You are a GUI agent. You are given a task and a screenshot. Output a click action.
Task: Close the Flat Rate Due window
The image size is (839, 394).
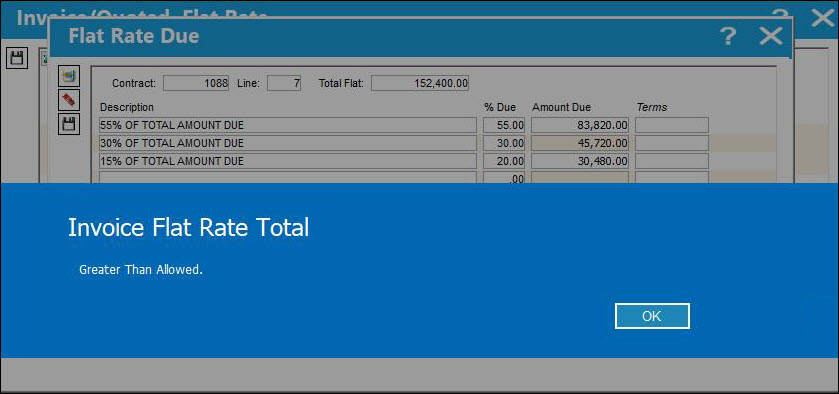tap(771, 36)
